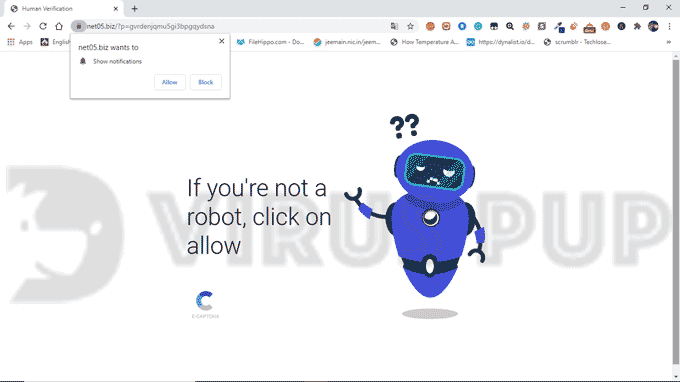Open the Apps bookmarks shortcut

(20, 42)
